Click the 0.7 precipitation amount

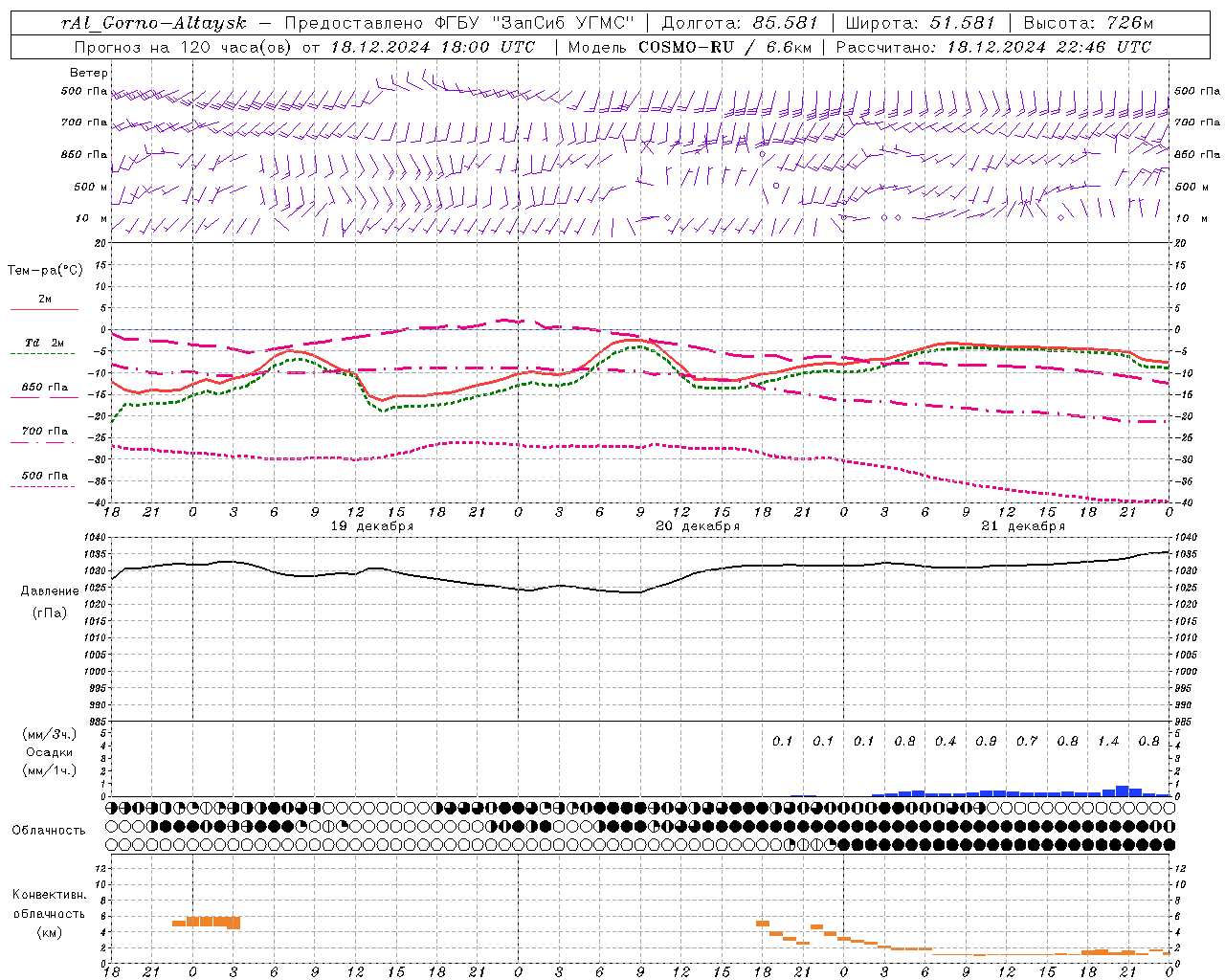pos(1027,742)
